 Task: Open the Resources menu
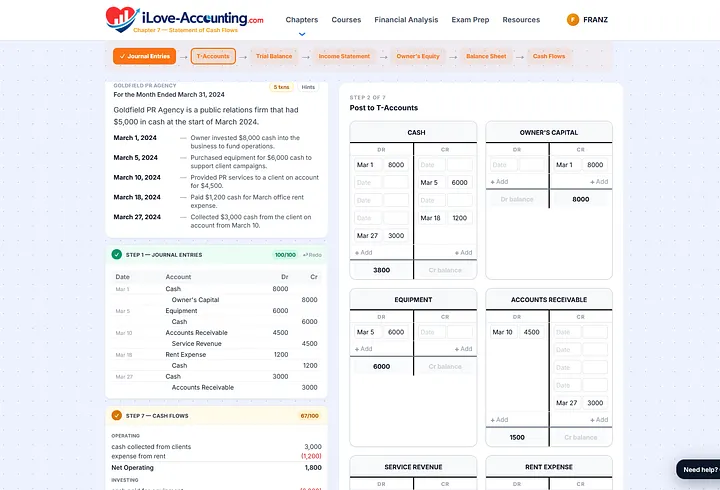click(x=521, y=20)
